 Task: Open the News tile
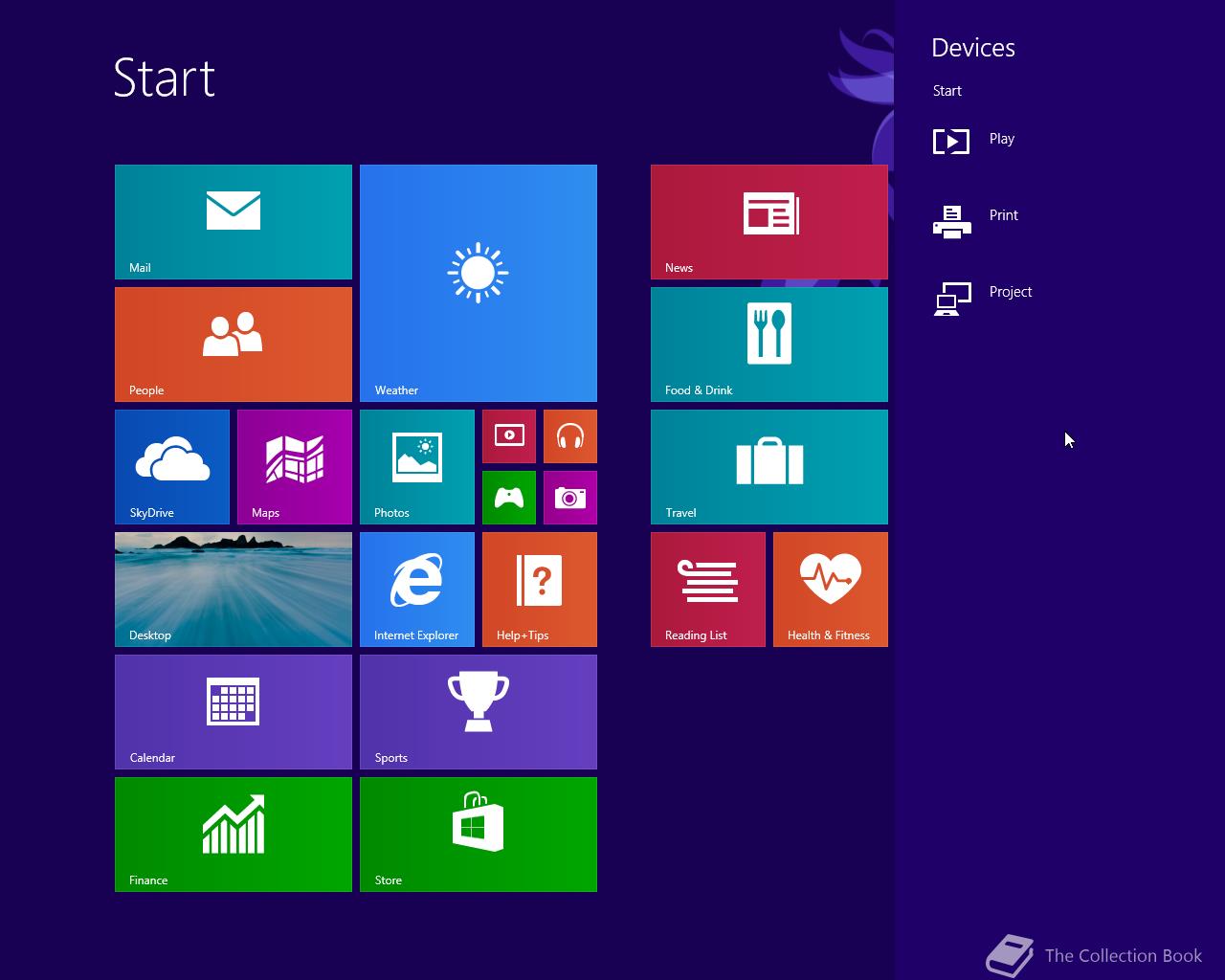(x=769, y=222)
